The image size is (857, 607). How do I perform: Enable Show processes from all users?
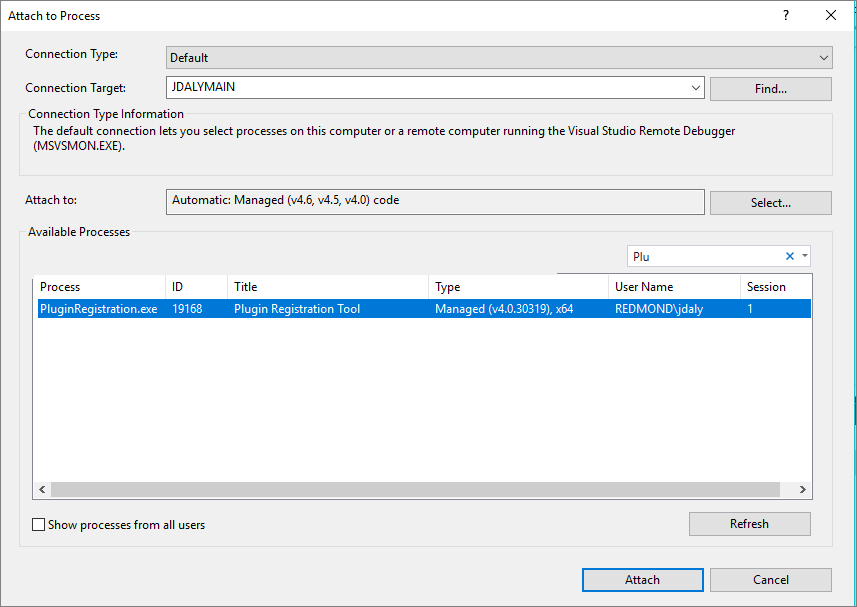click(x=38, y=524)
